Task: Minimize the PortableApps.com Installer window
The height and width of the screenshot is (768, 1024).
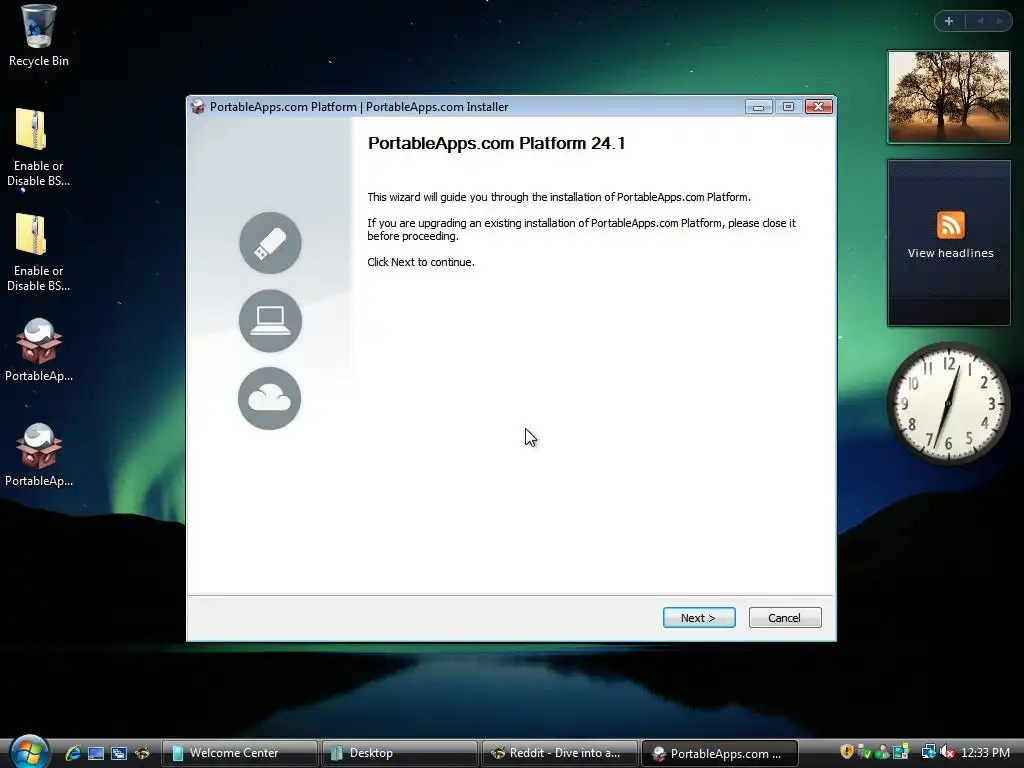Action: (758, 106)
